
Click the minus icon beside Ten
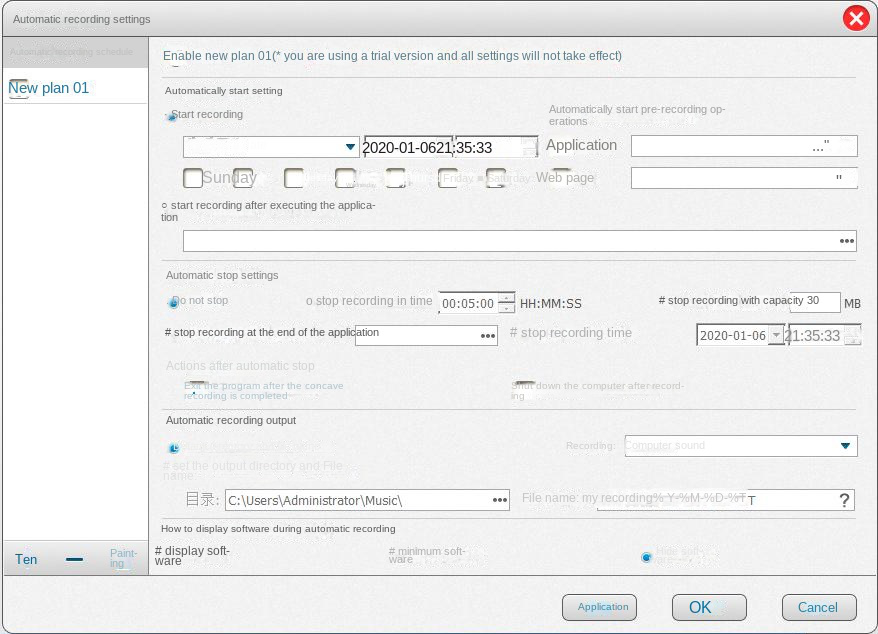coord(74,559)
